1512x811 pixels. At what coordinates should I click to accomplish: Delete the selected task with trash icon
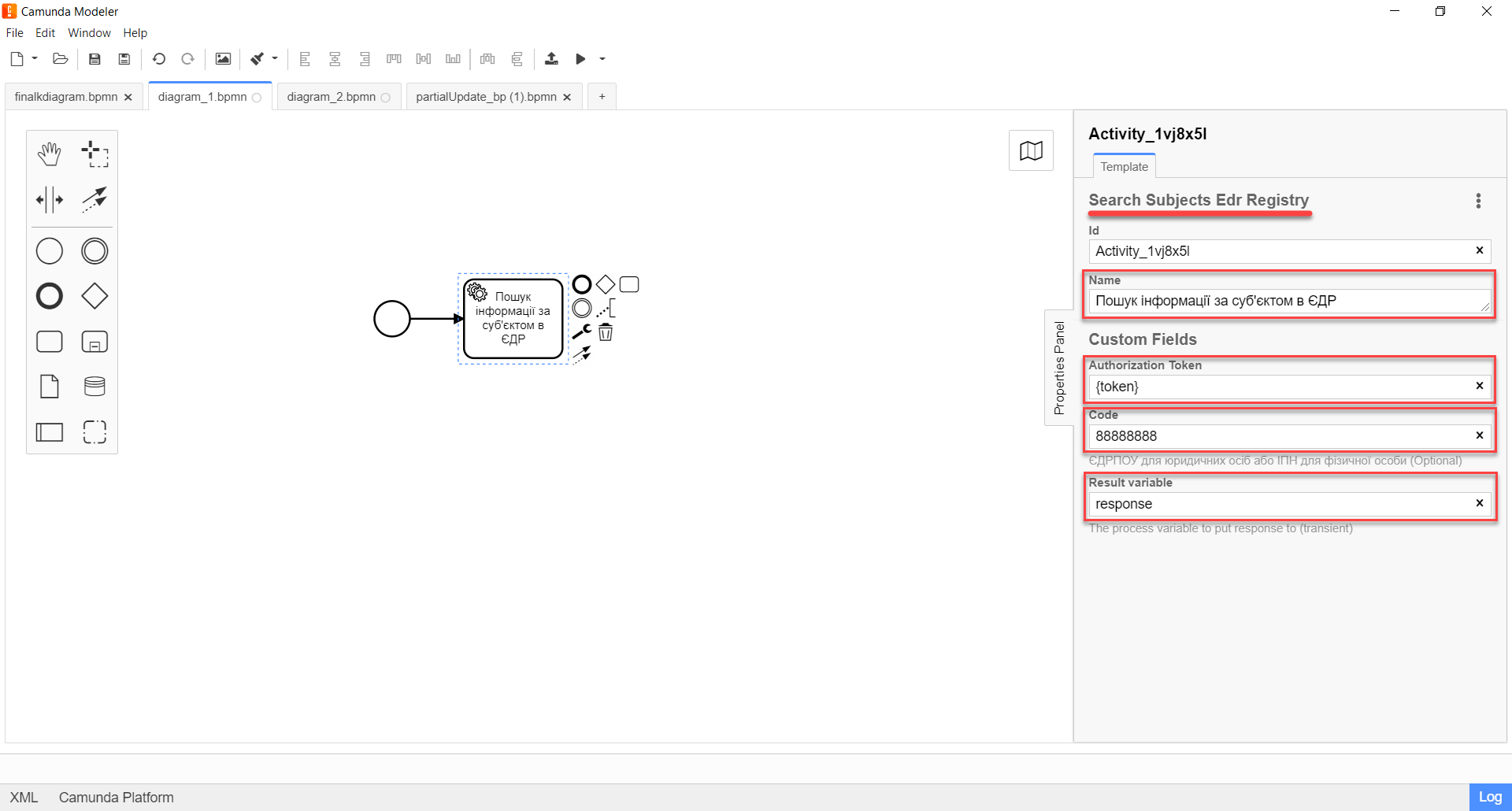coord(606,331)
